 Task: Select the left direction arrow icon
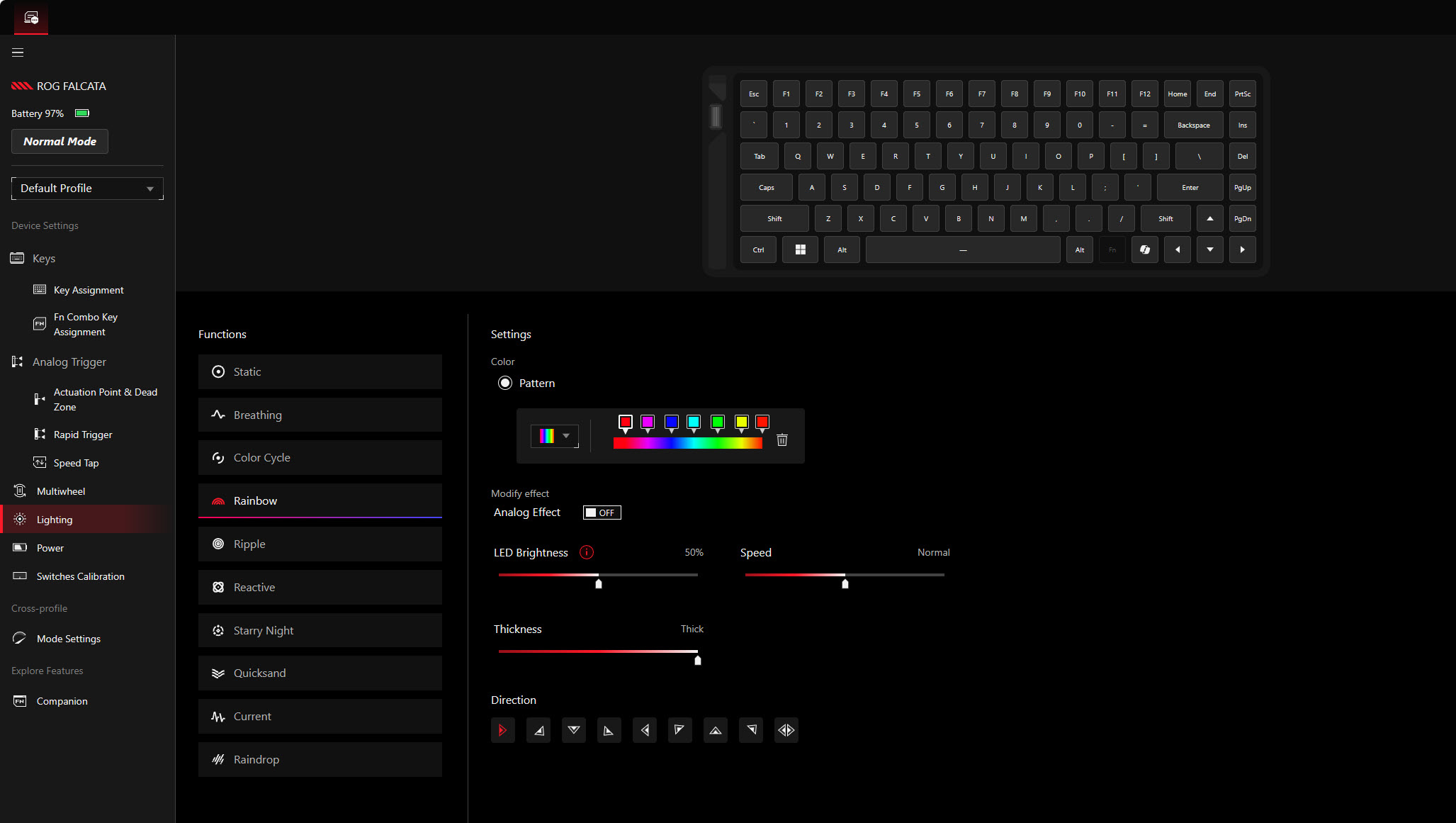645,730
